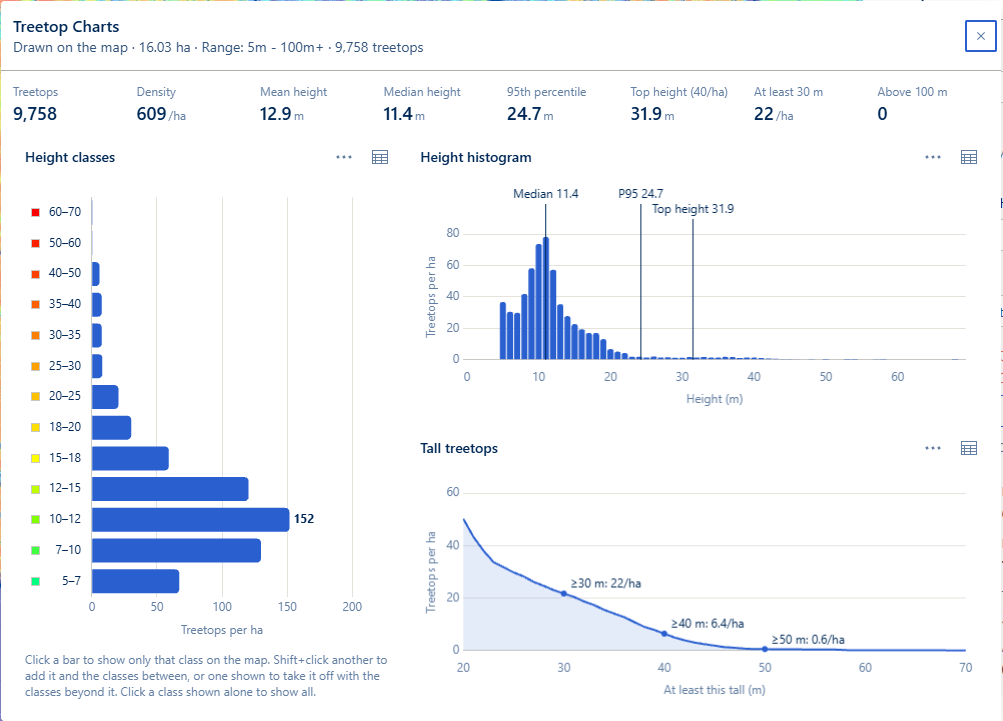Pick the 25–30 height class bar
Viewport: 1003px width, 721px height.
(x=97, y=366)
